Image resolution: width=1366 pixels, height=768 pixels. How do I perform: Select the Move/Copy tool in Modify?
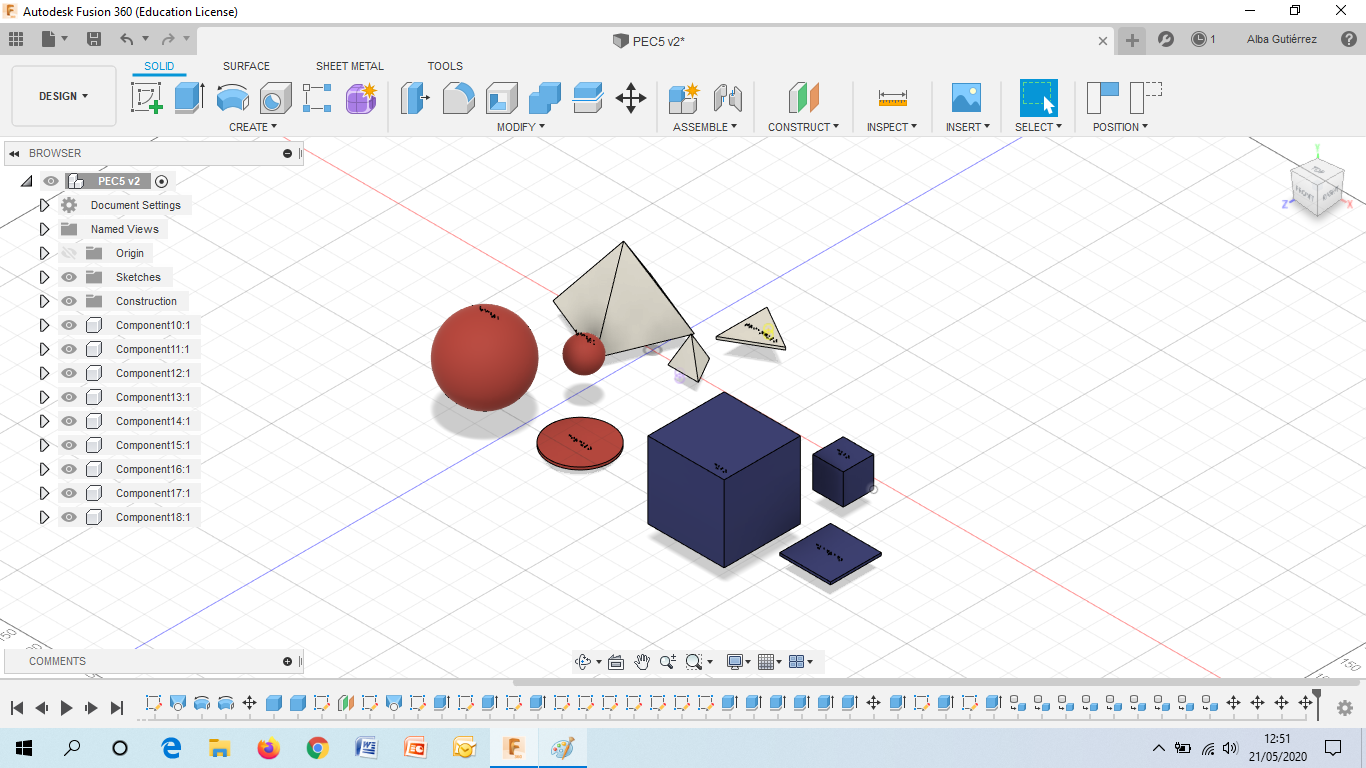click(631, 98)
